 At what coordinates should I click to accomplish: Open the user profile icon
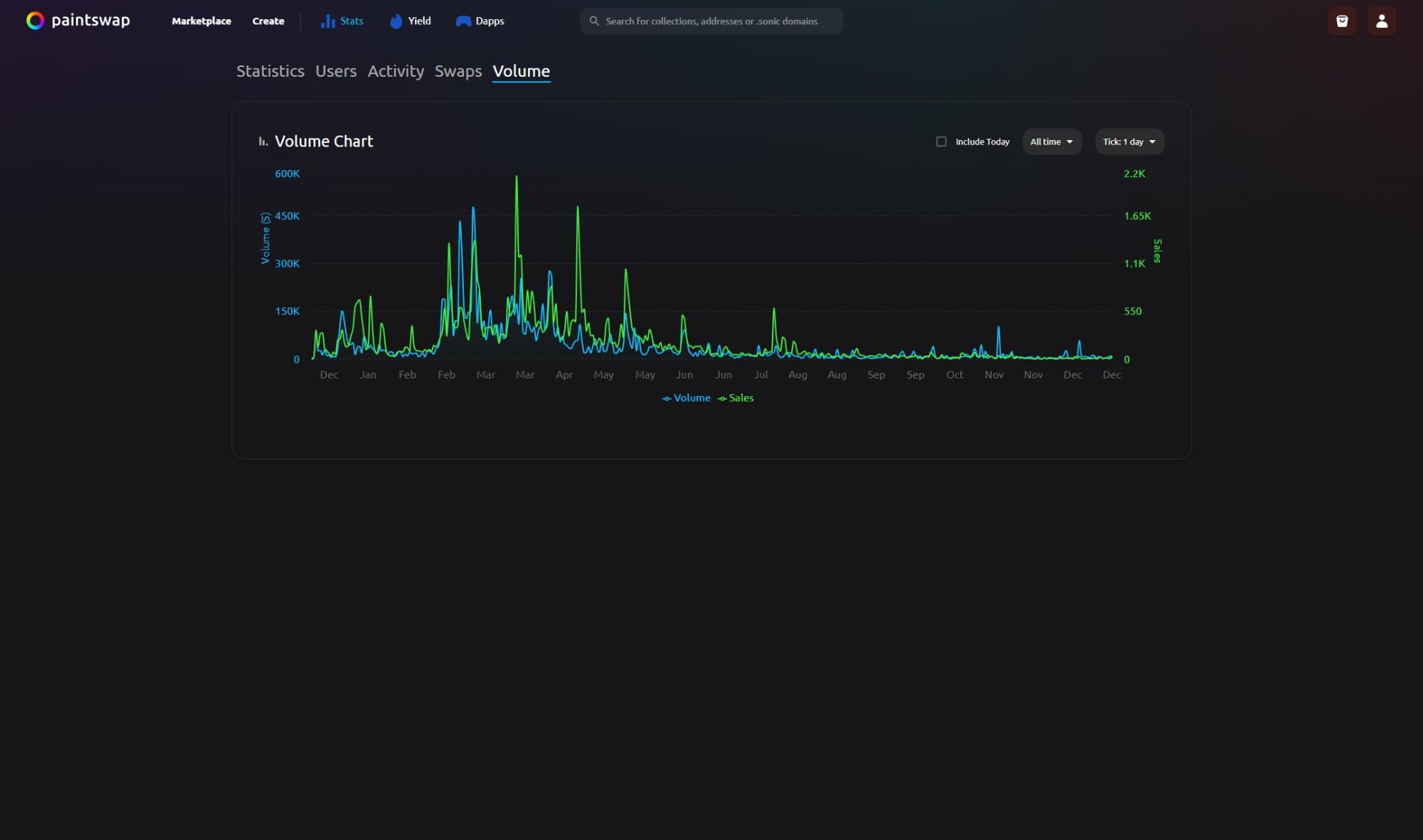(x=1381, y=21)
